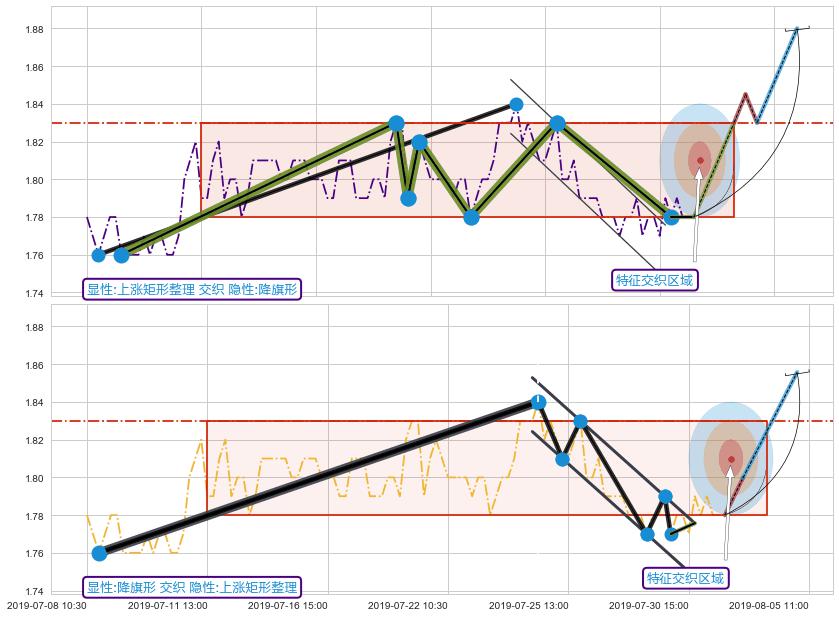Click the white upward arrow in bottom chart
The height and width of the screenshot is (617, 839).
[x=728, y=510]
